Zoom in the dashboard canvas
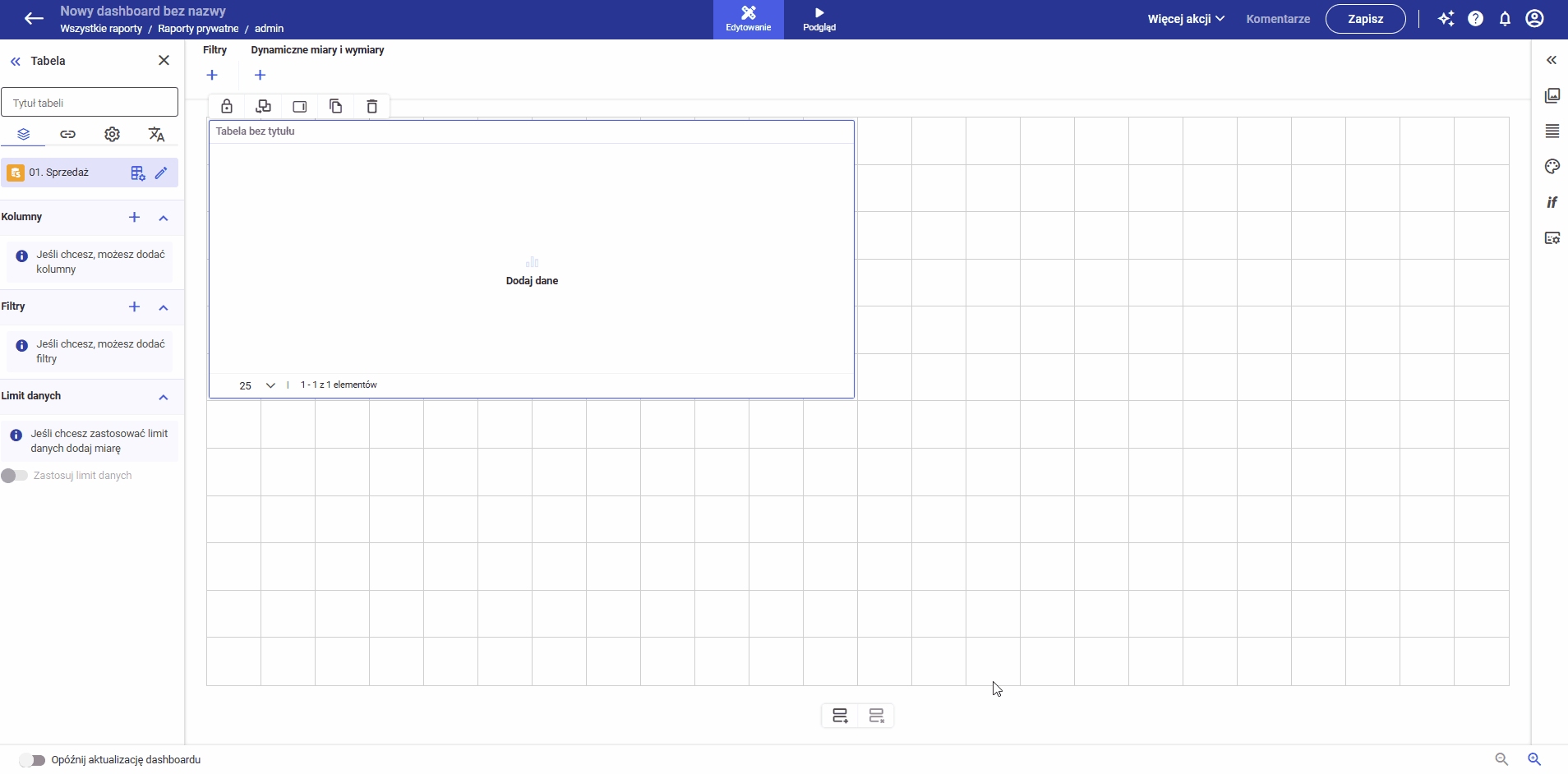Image resolution: width=1568 pixels, height=774 pixels. tap(1534, 760)
